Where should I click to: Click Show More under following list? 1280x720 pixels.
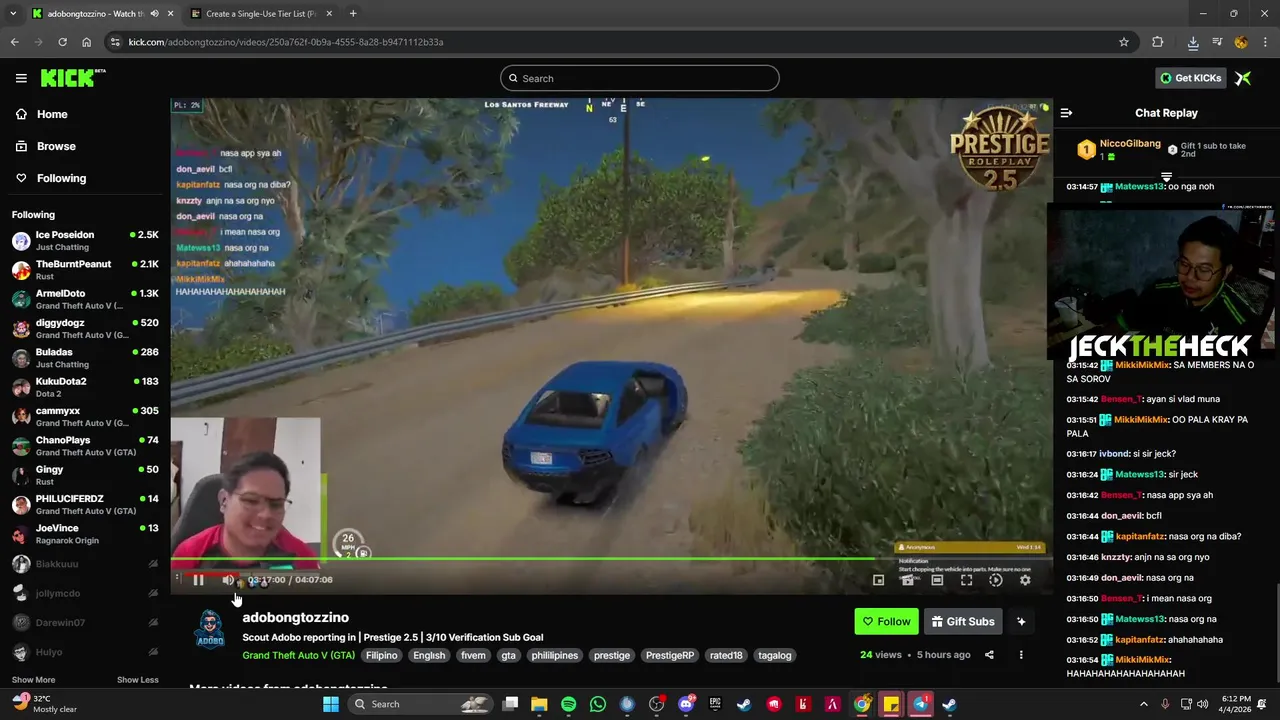point(33,680)
